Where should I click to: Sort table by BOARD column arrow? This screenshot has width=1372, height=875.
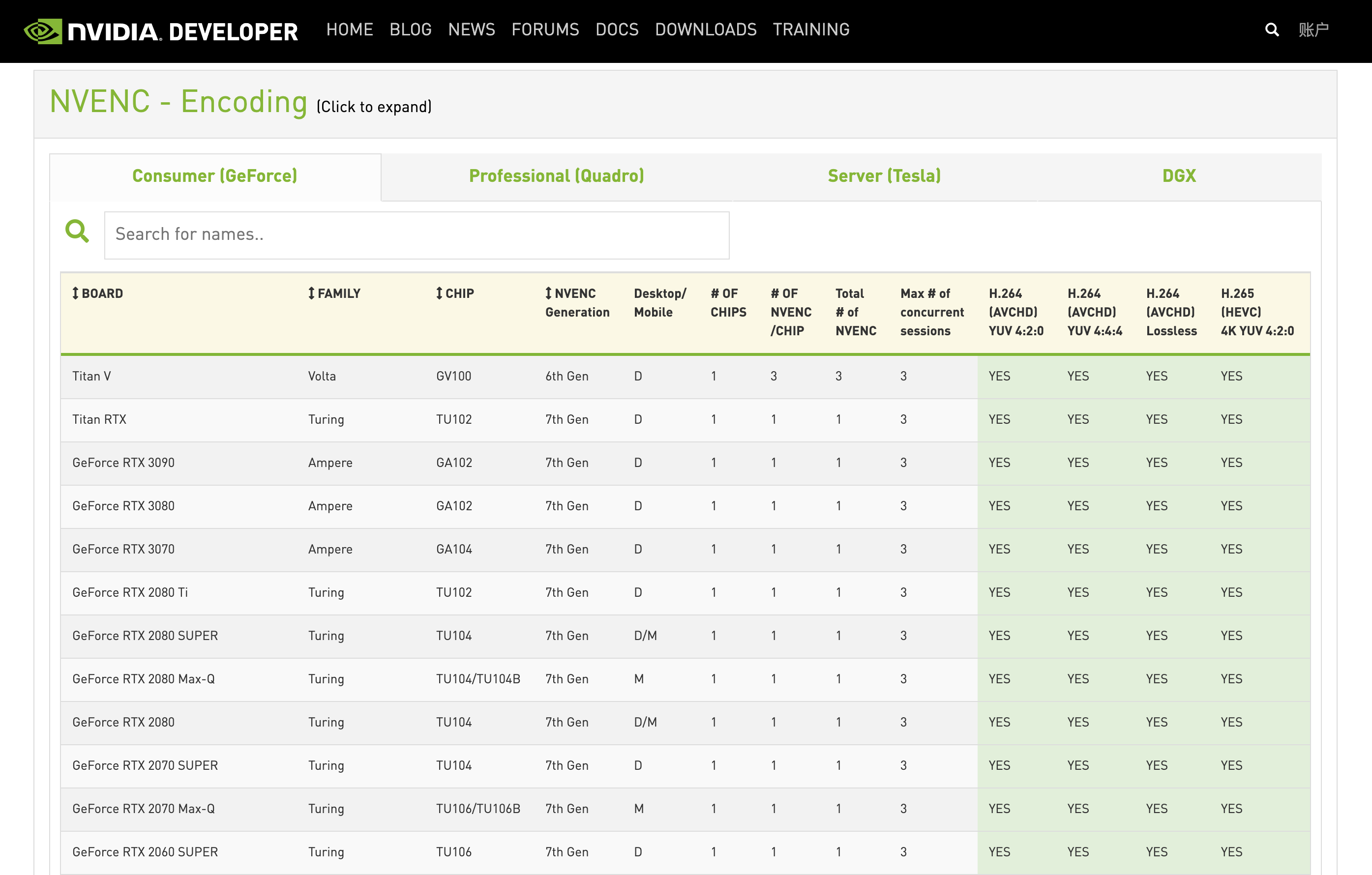(75, 293)
